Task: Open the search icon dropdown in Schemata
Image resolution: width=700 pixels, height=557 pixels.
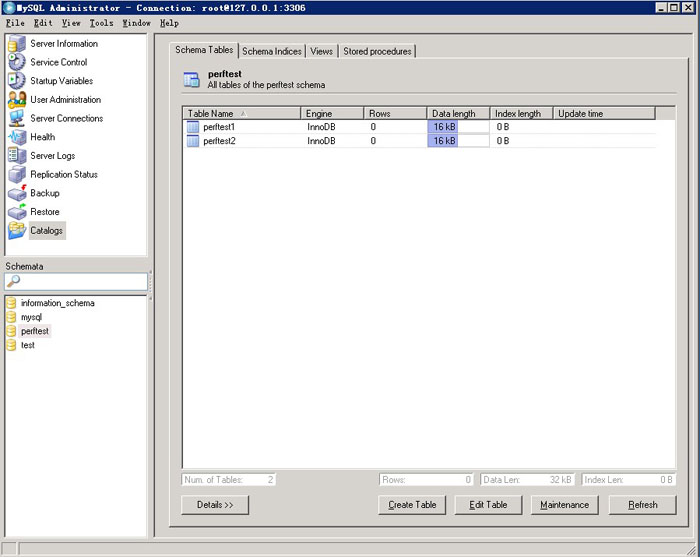Action: pyautogui.click(x=14, y=283)
